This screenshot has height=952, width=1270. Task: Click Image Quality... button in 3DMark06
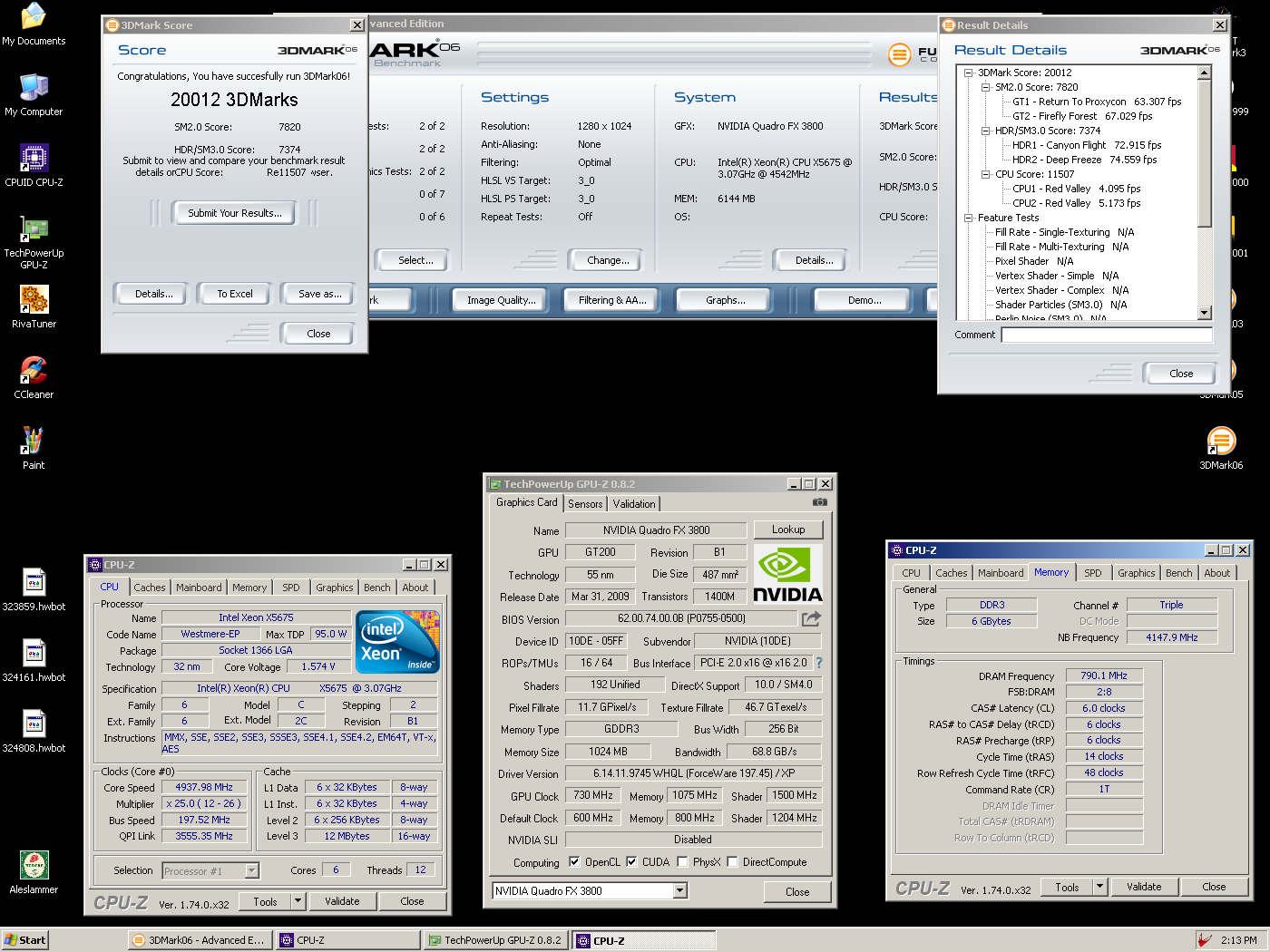502,300
